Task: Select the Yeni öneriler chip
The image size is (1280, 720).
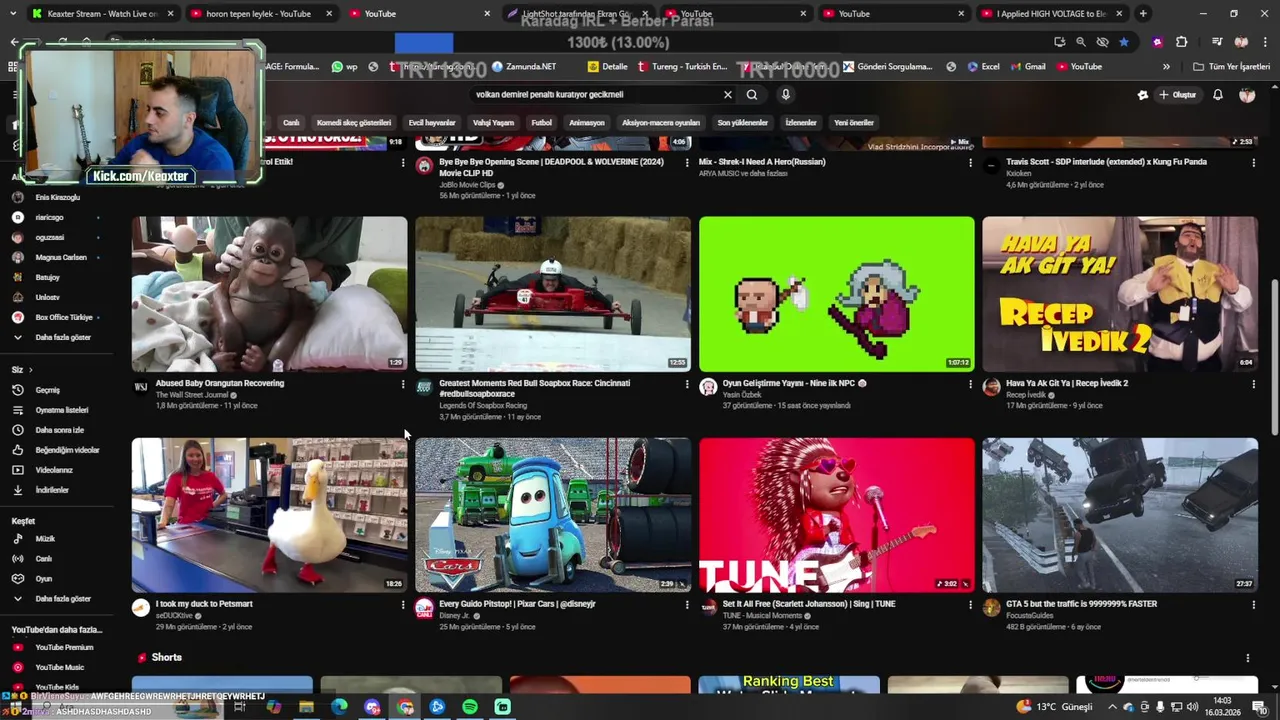Action: point(854,123)
